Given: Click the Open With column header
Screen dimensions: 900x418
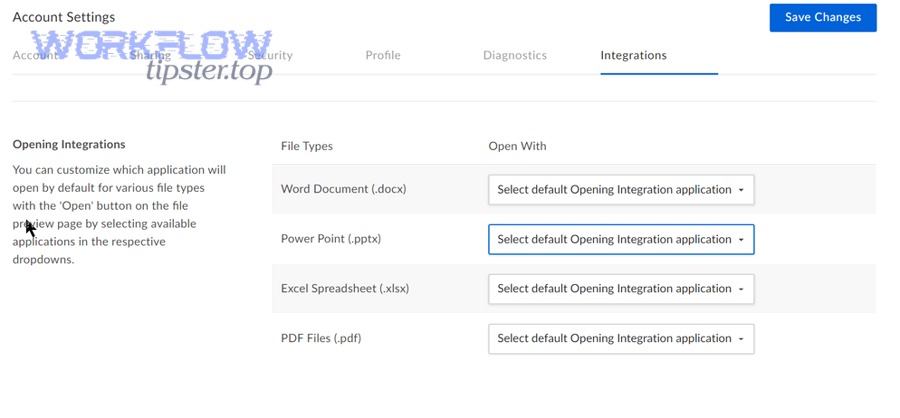Looking at the screenshot, I should coord(517,146).
